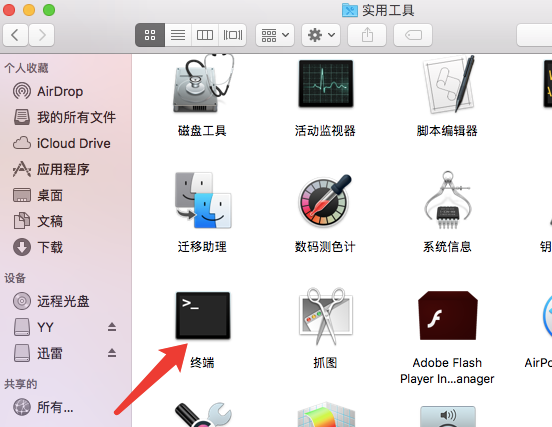Eject the YY disk

point(112,327)
